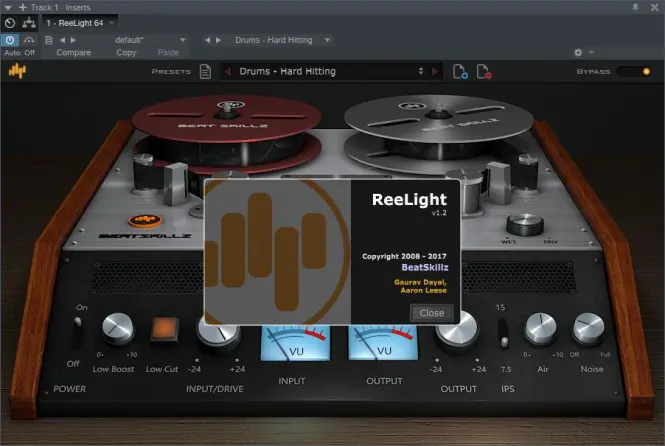Click the sidechain routing icon

pos(29,23)
